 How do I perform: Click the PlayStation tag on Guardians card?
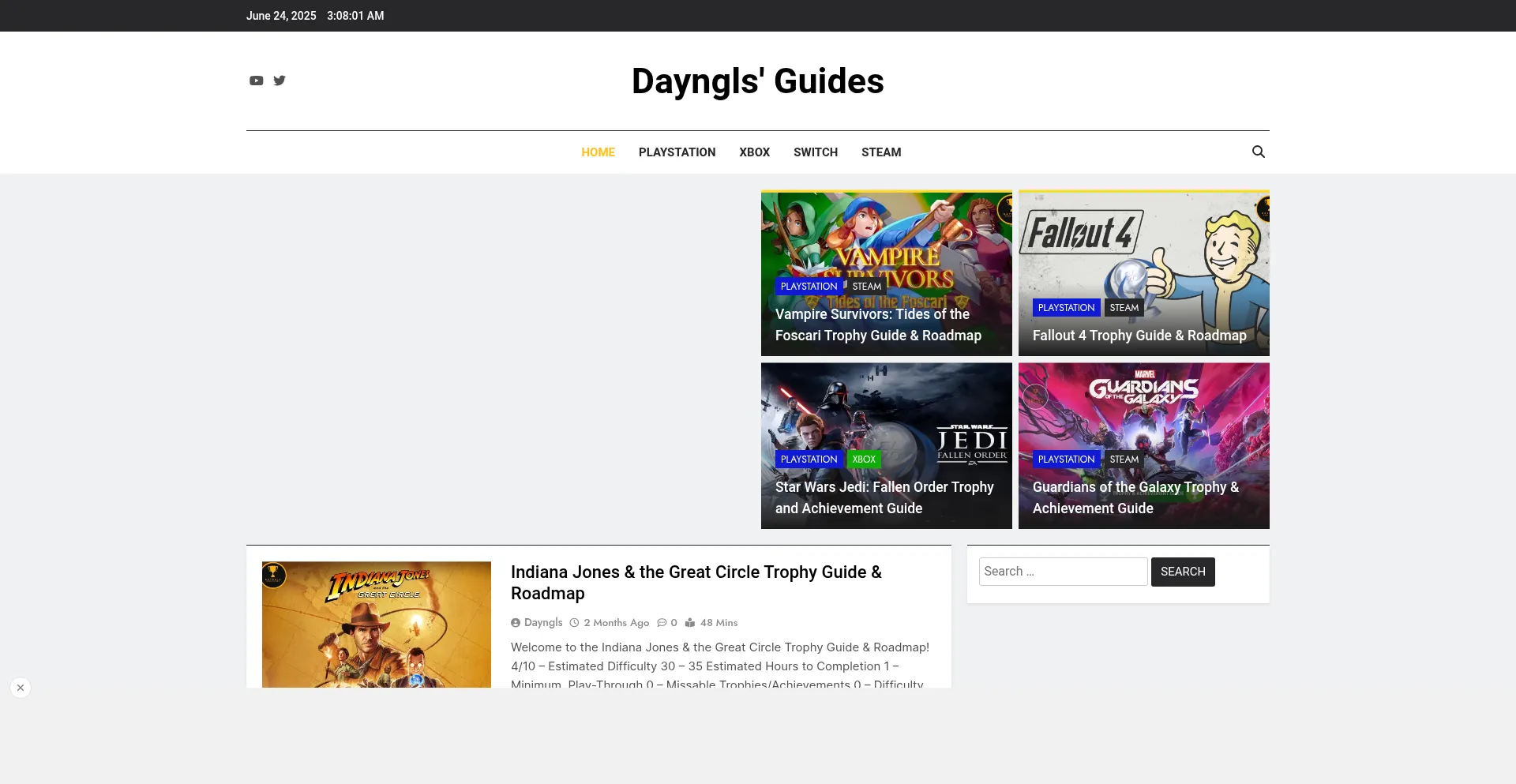(1066, 460)
